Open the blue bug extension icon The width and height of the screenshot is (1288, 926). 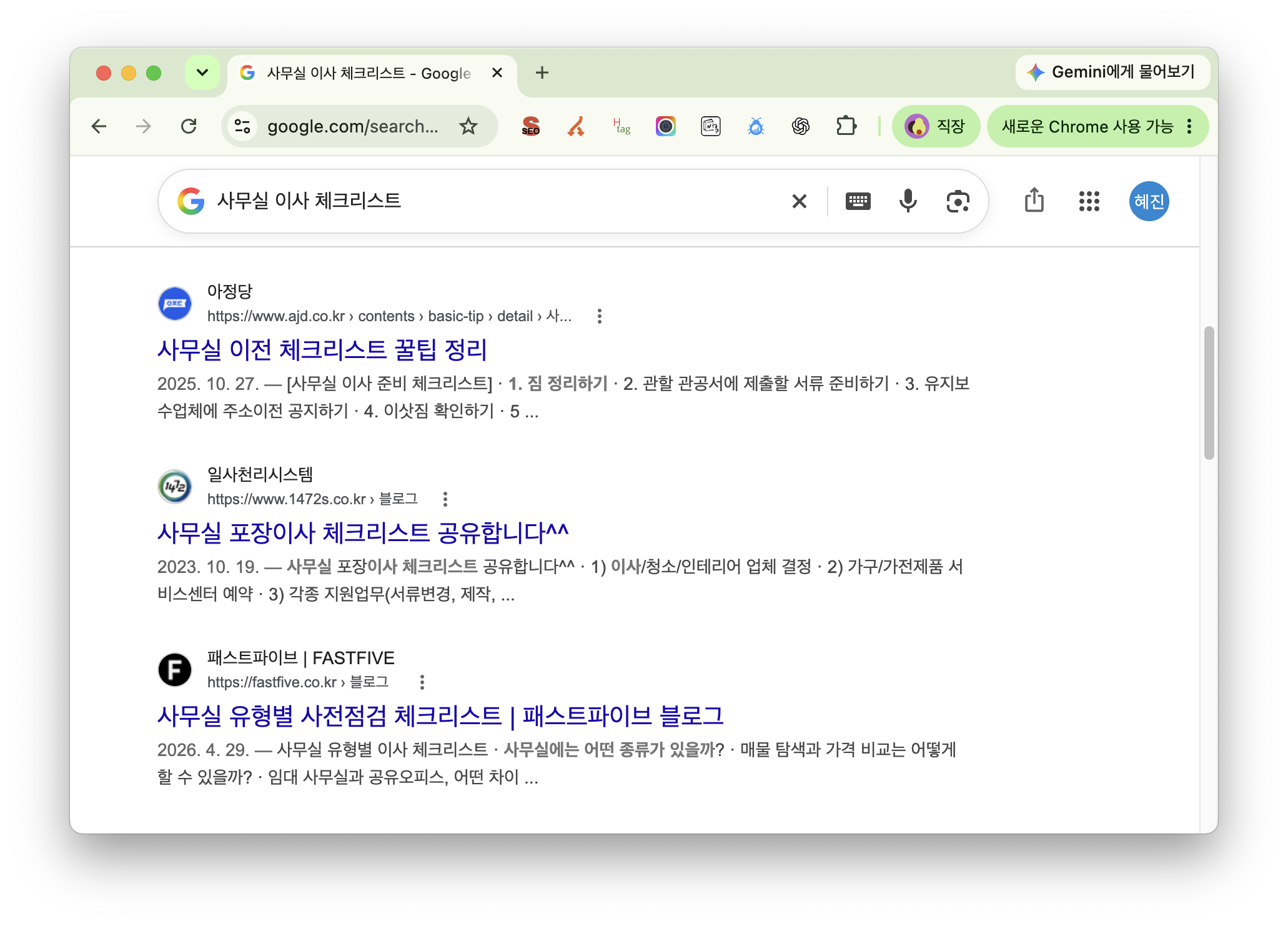(756, 126)
